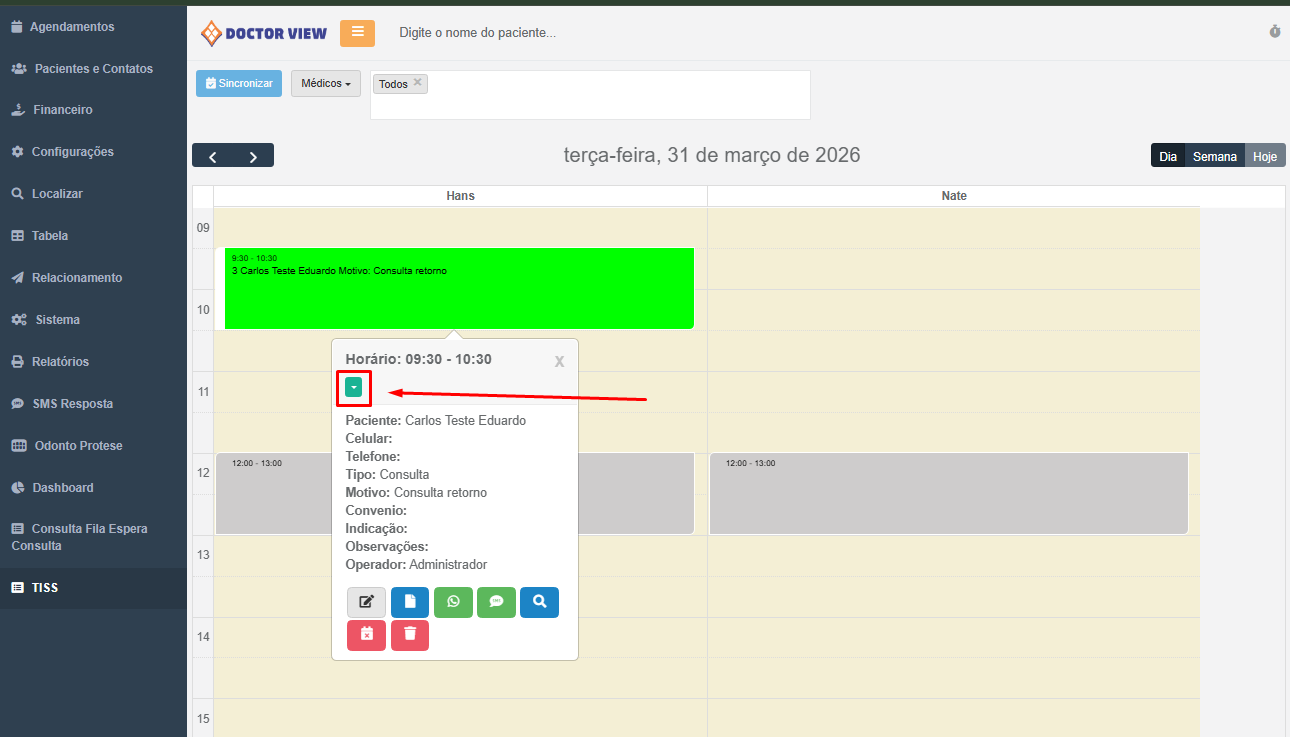Click the red calendar cancel icon

[x=366, y=635]
